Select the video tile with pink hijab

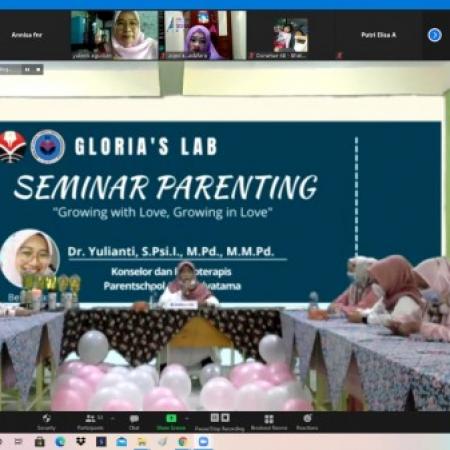click(114, 35)
